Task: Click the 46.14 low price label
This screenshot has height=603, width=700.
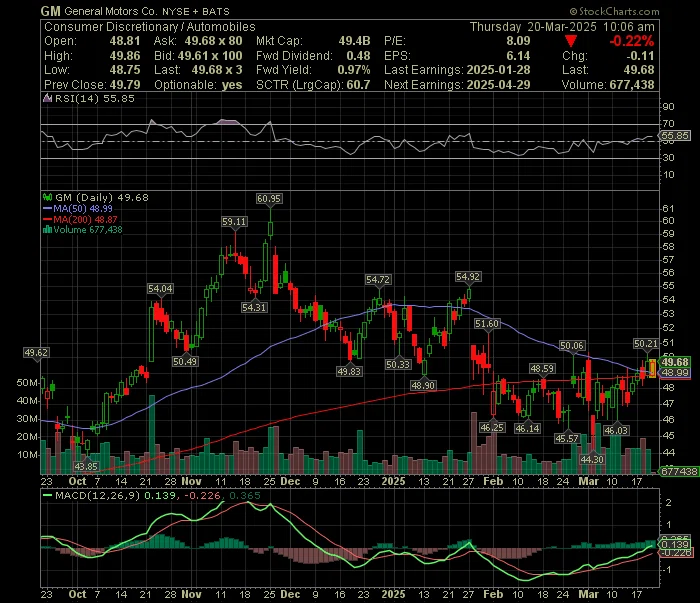Action: (x=527, y=428)
